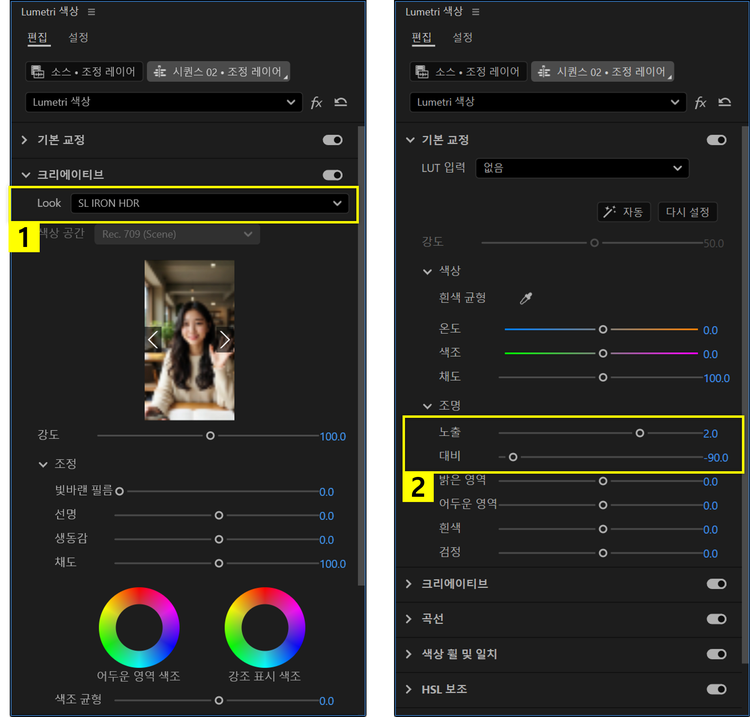Click the 노출 value 2.0
Screen dimensions: 750x717
click(x=710, y=434)
